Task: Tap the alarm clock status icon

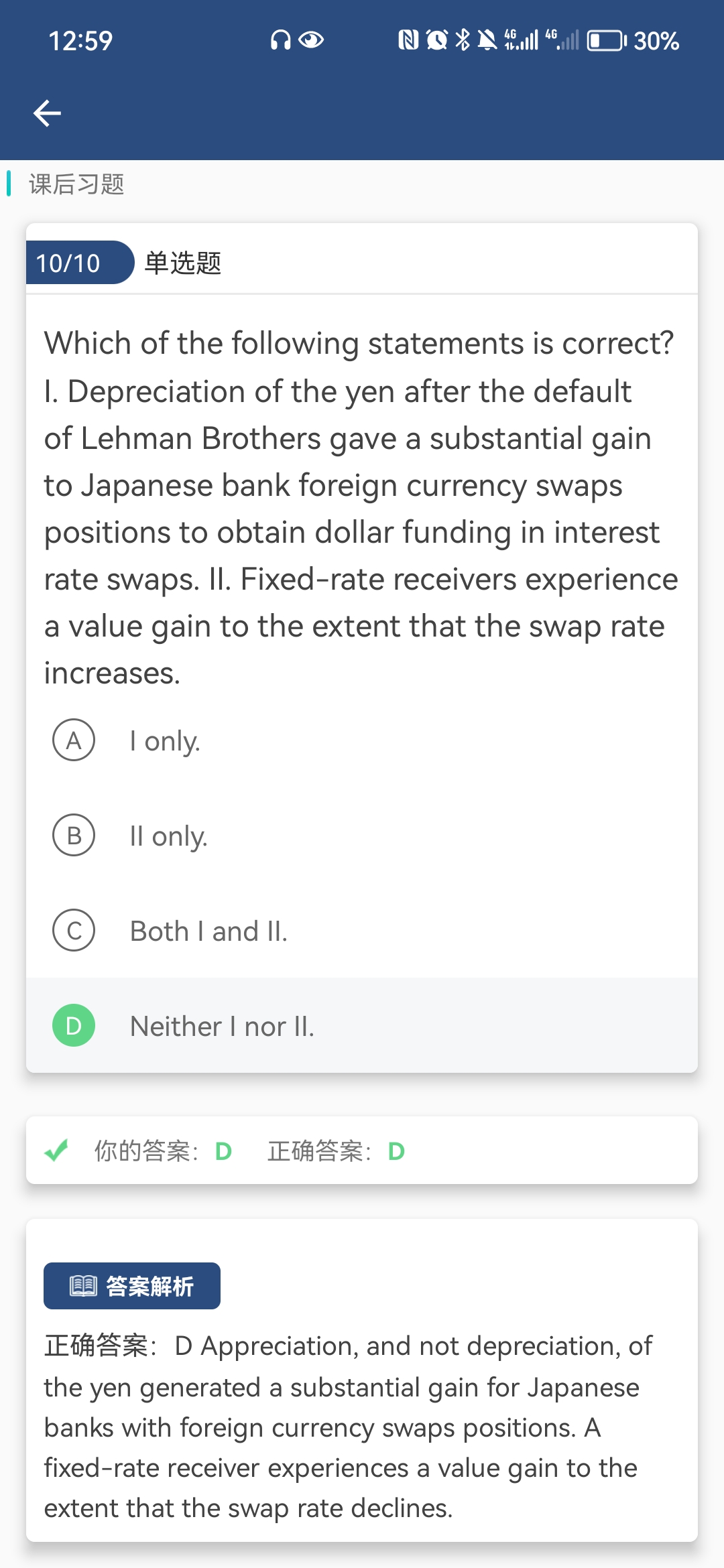Action: (x=437, y=41)
